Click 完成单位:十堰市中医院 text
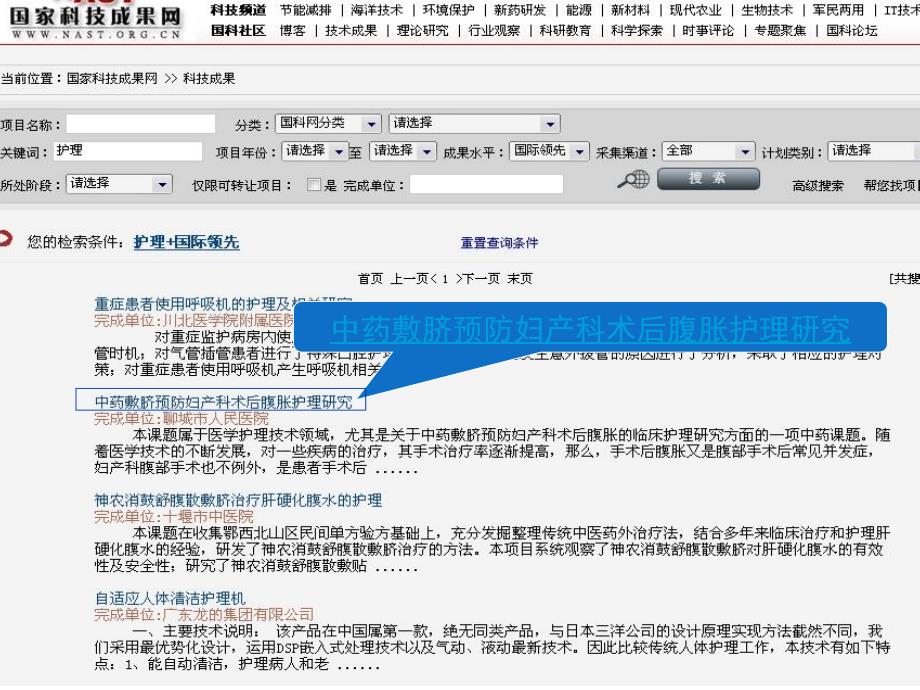The height and width of the screenshot is (690, 920). [x=174, y=516]
